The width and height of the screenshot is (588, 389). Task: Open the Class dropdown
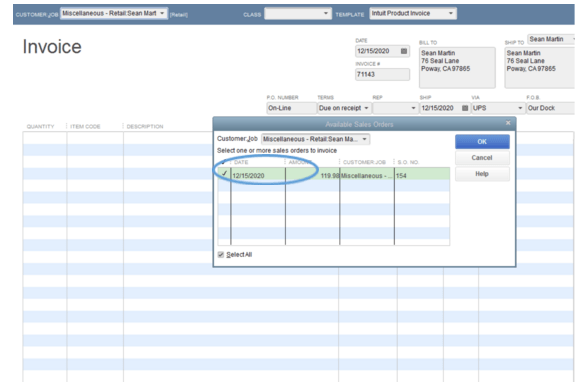coord(326,14)
